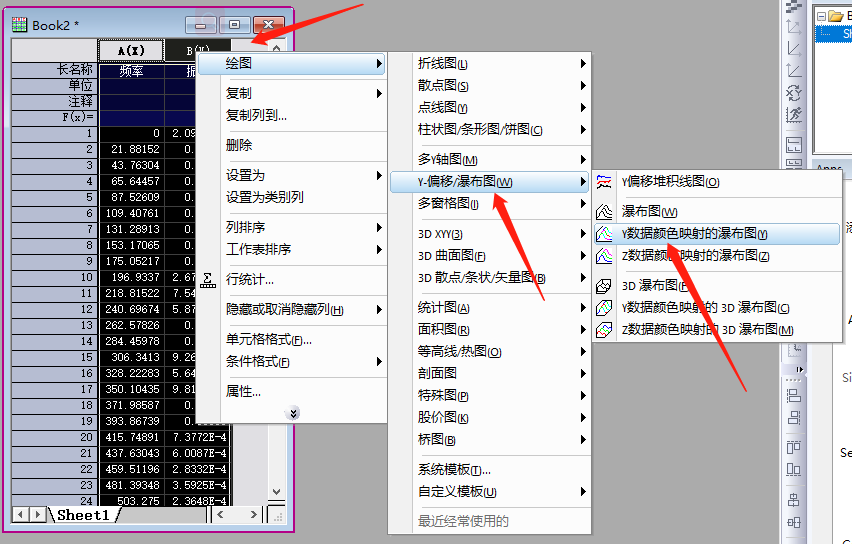Choose 系统模板... menu item

coord(490,470)
